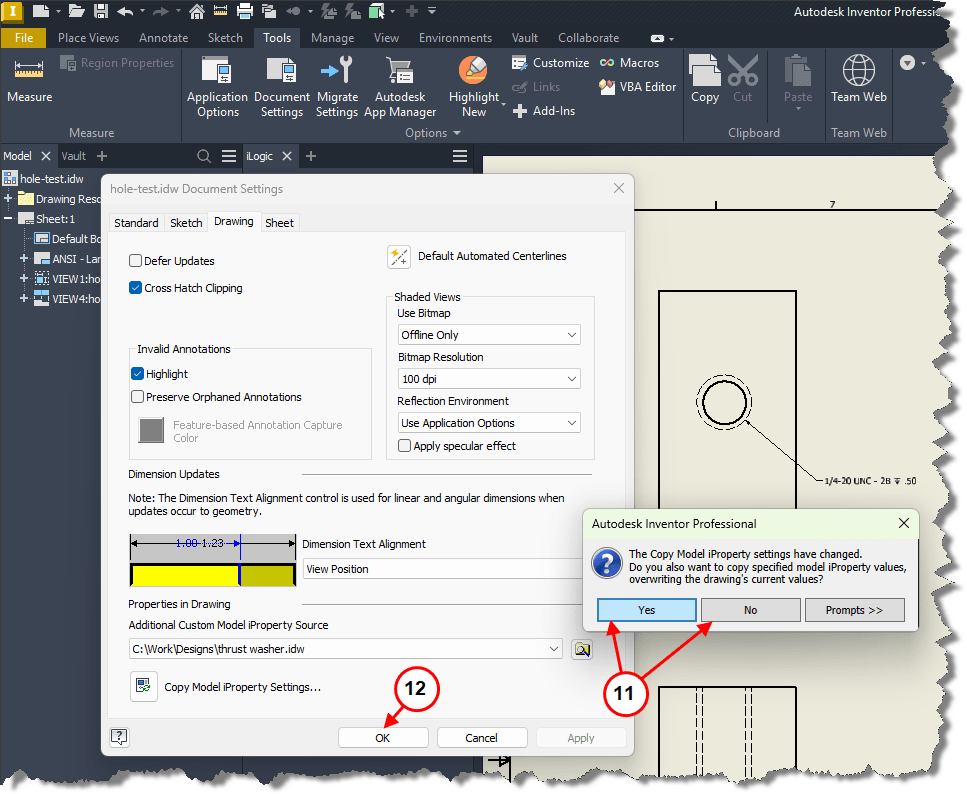967x794 pixels.
Task: Open the Bitmap Resolution dropdown
Action: pyautogui.click(x=489, y=379)
